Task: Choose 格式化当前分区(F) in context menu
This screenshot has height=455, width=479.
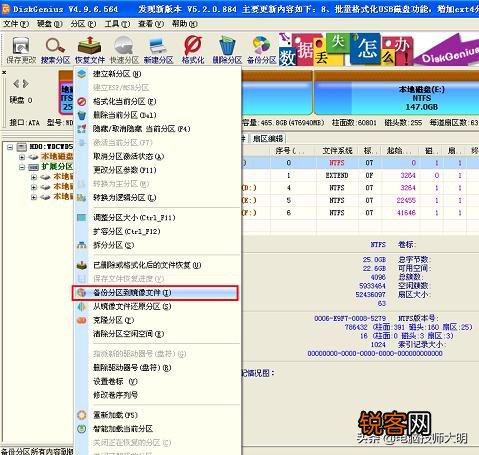Action: pyautogui.click(x=157, y=101)
